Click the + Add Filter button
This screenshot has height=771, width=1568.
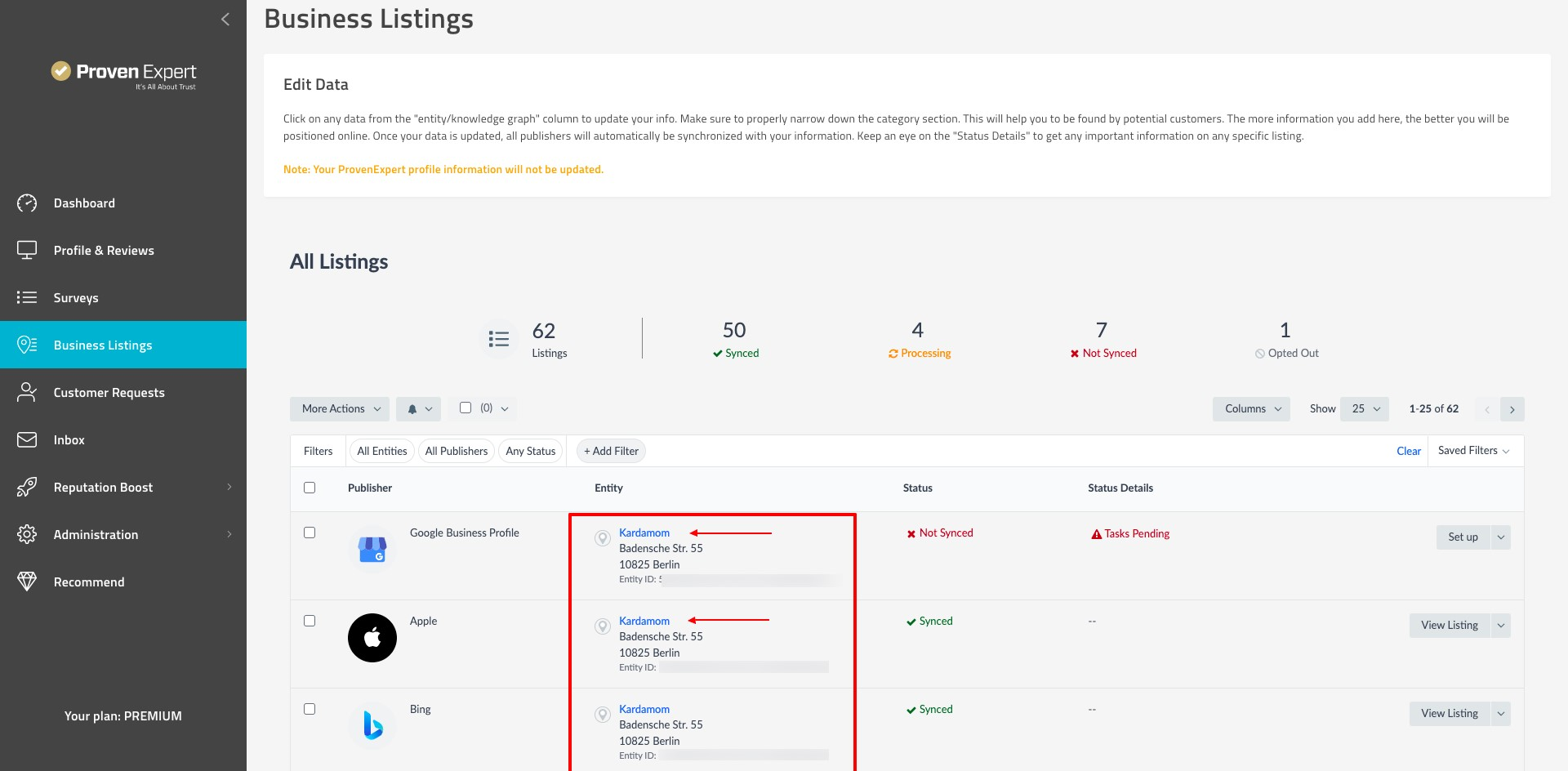click(x=611, y=451)
